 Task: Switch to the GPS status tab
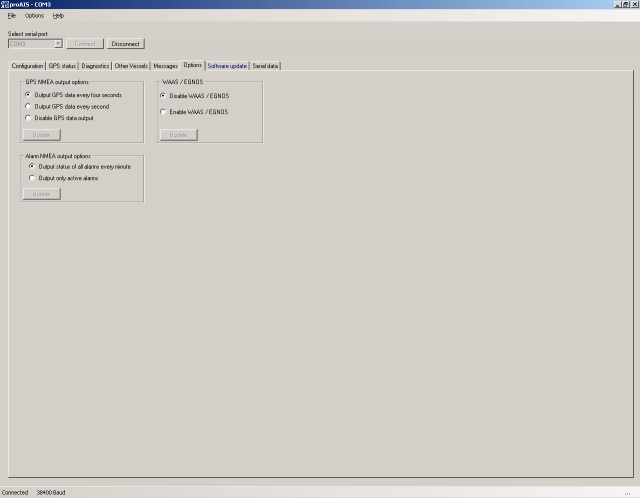(62, 66)
